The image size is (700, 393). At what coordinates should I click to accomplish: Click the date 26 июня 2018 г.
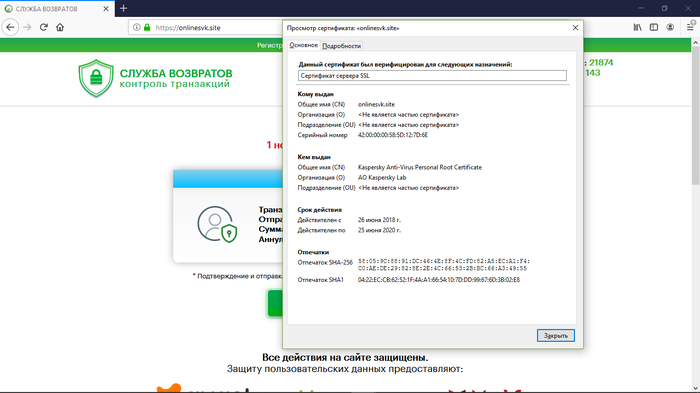[379, 220]
